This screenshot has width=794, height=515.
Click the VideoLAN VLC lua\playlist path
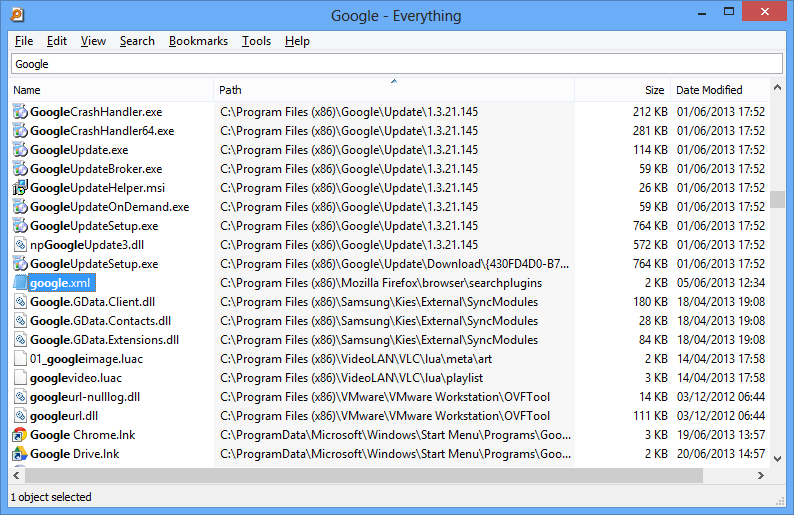(x=351, y=378)
